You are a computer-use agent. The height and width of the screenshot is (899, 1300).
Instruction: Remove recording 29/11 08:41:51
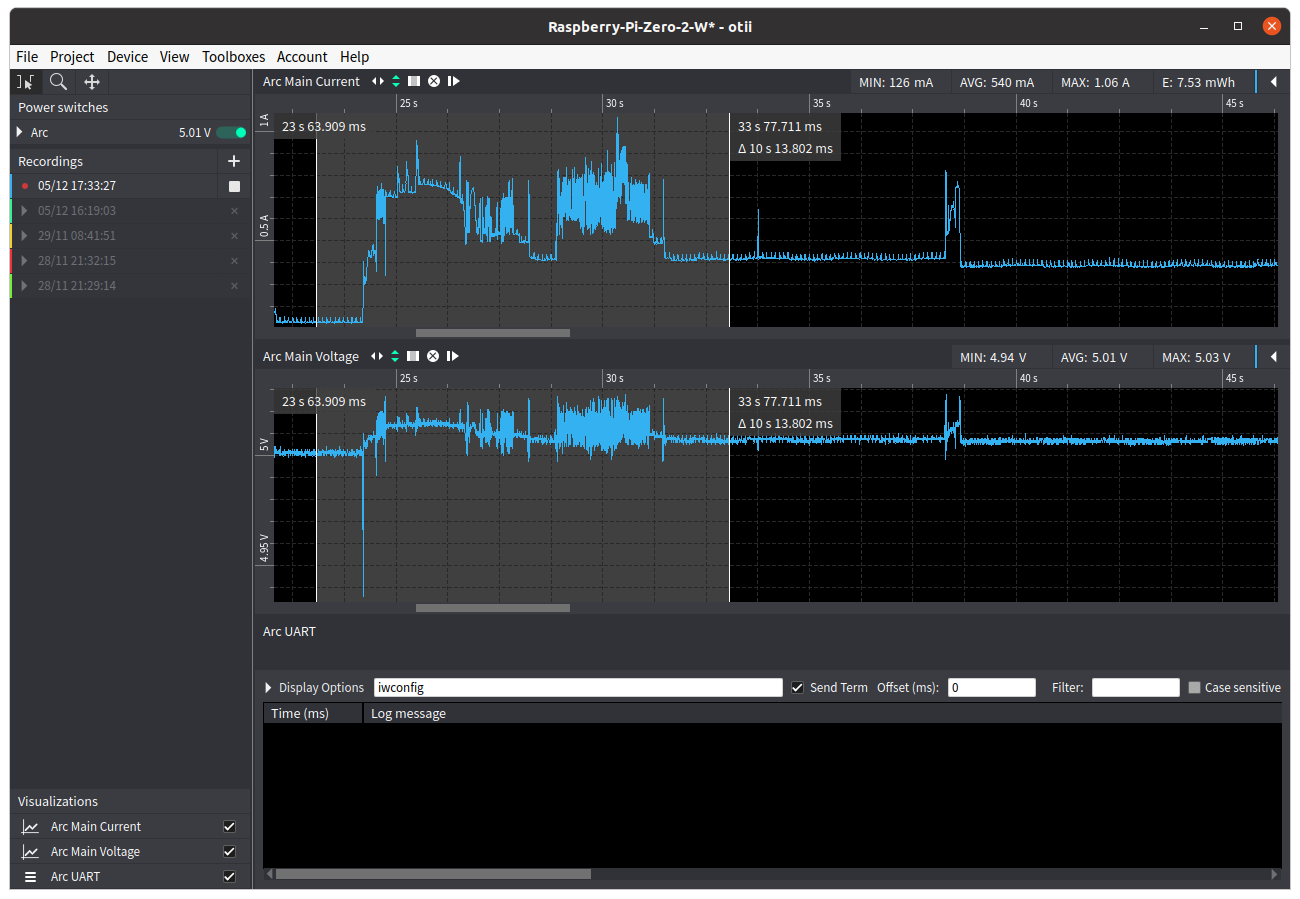click(x=234, y=236)
